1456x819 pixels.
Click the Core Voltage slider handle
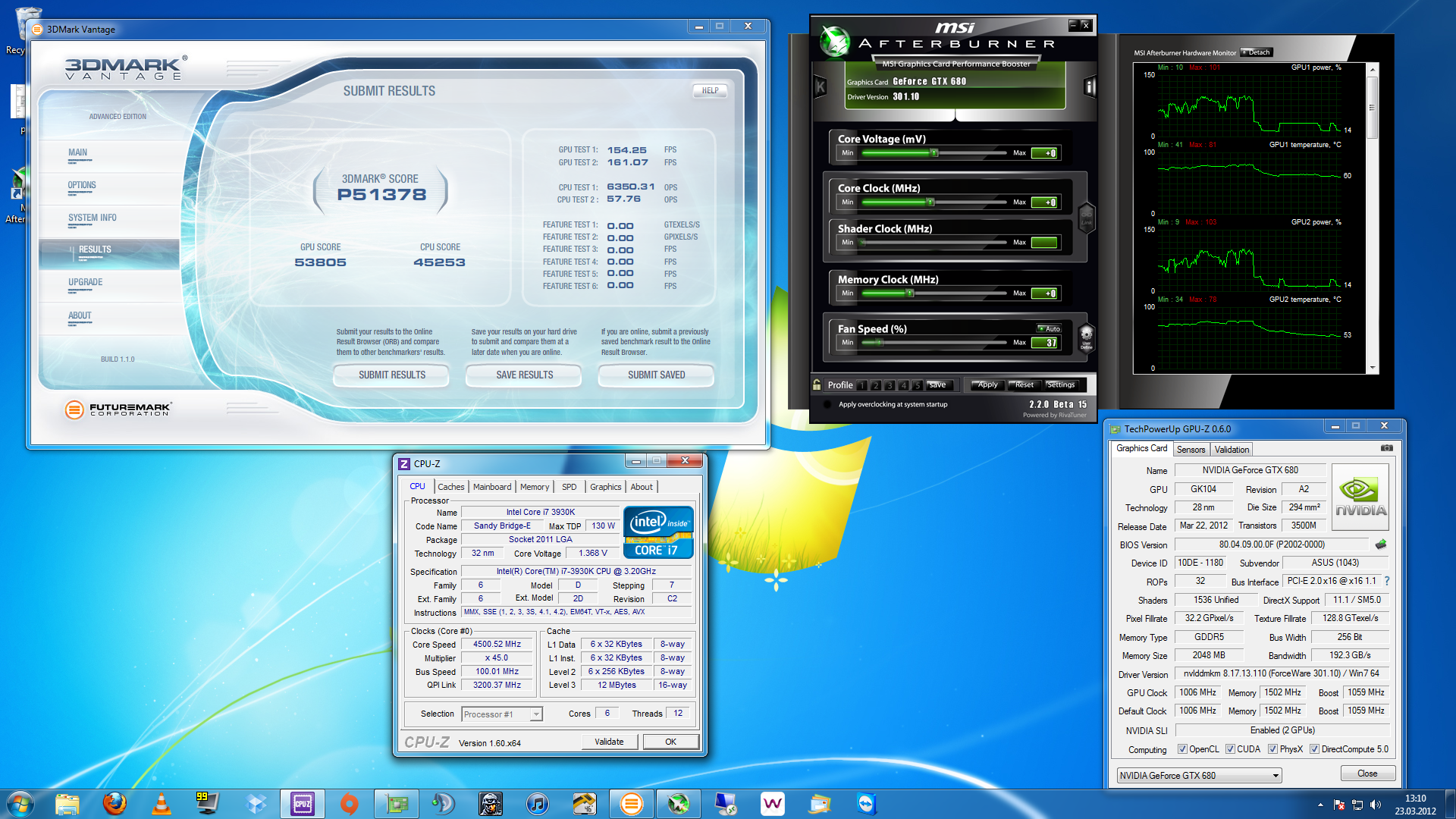click(934, 153)
